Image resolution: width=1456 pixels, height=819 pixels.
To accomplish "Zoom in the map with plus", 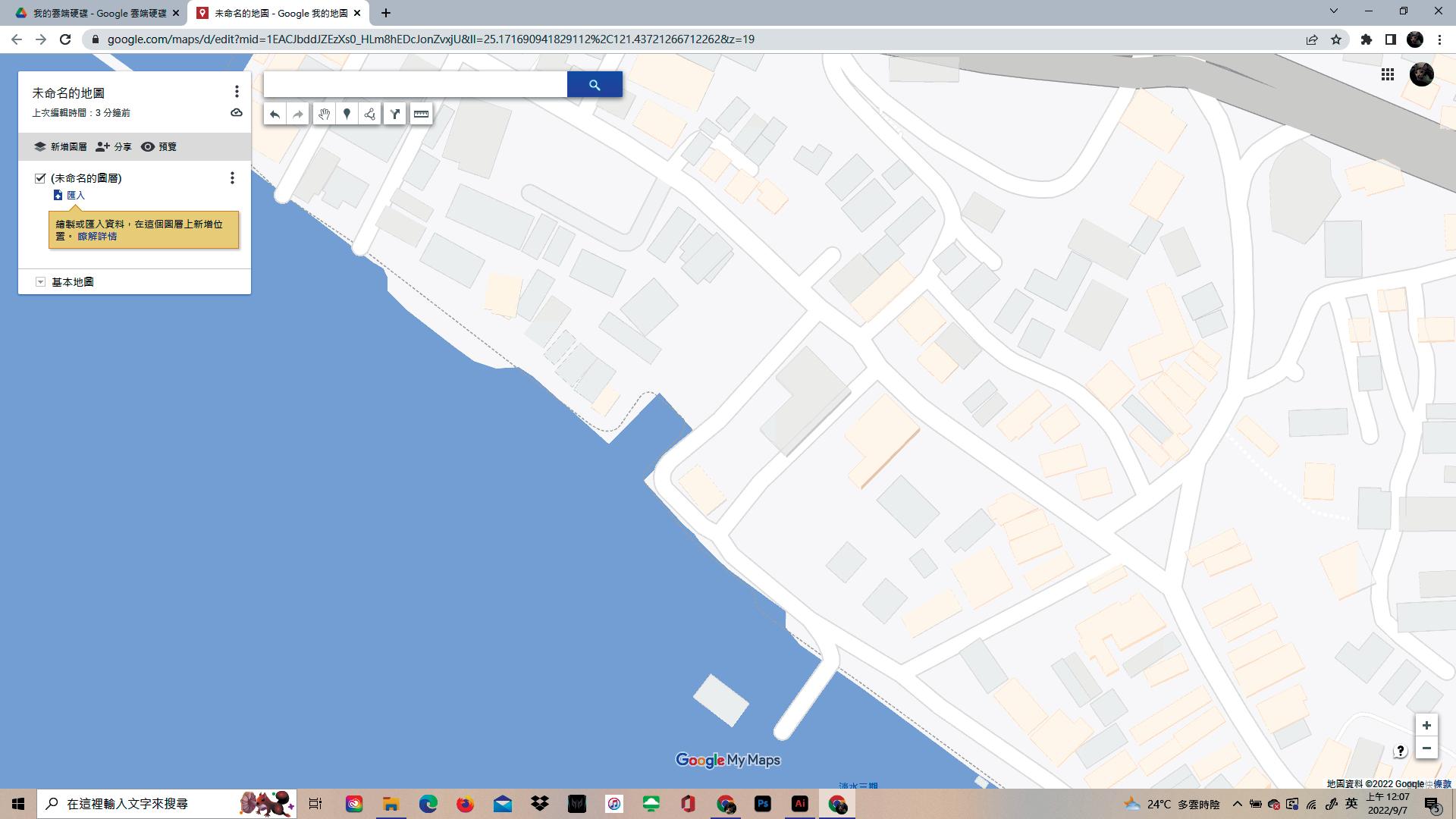I will click(1426, 726).
